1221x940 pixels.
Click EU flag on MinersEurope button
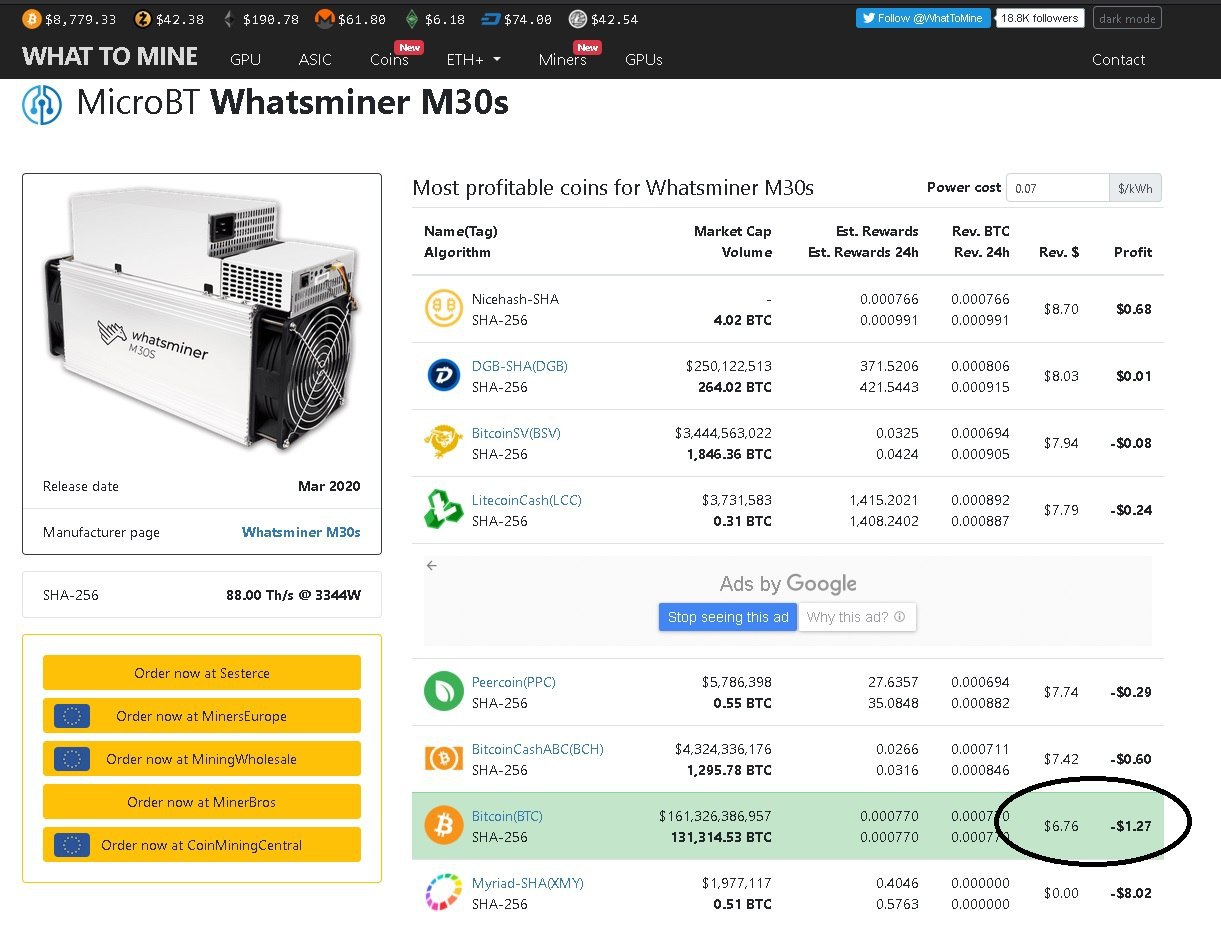[72, 716]
